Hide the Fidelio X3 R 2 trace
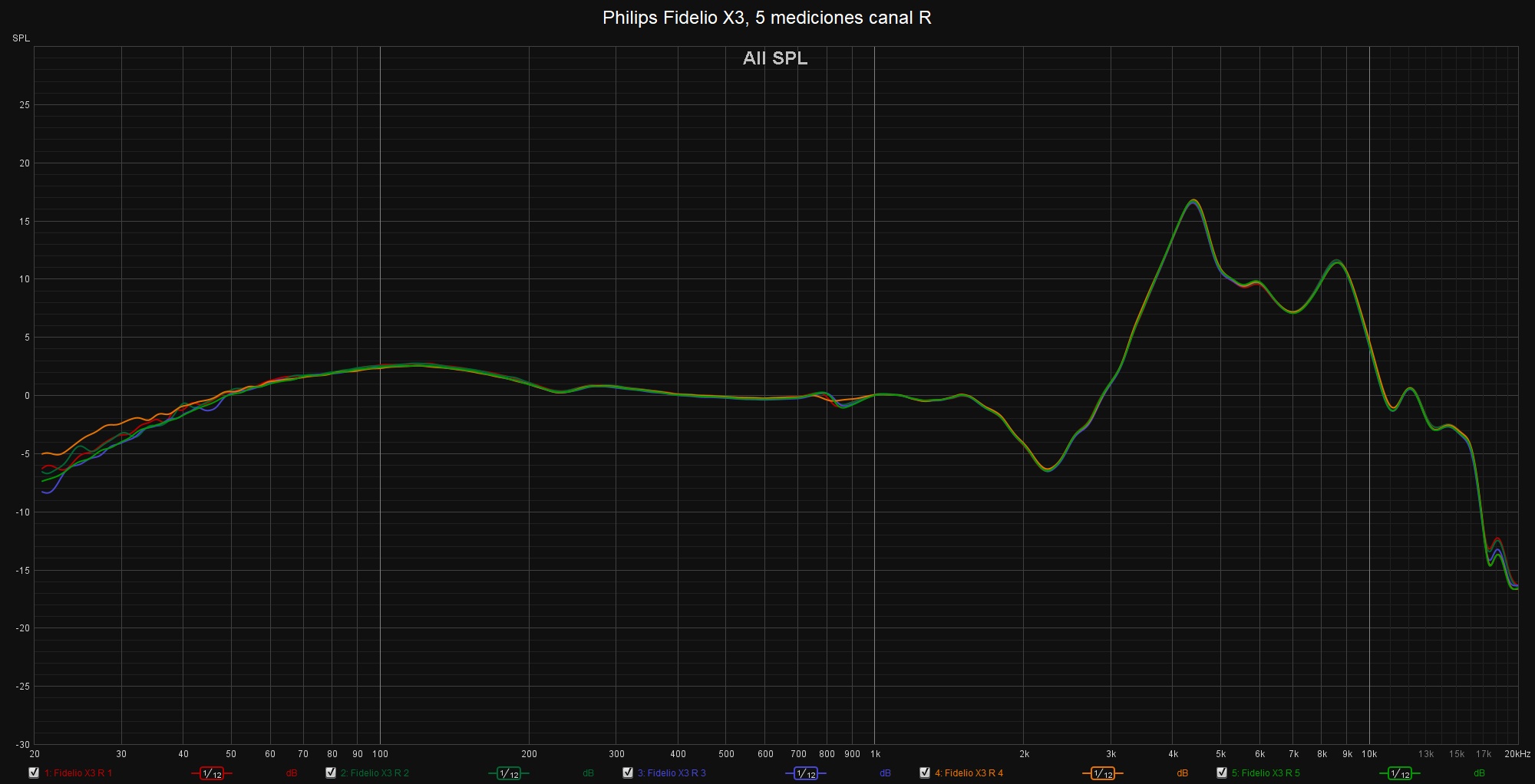The width and height of the screenshot is (1535, 784). pyautogui.click(x=331, y=772)
